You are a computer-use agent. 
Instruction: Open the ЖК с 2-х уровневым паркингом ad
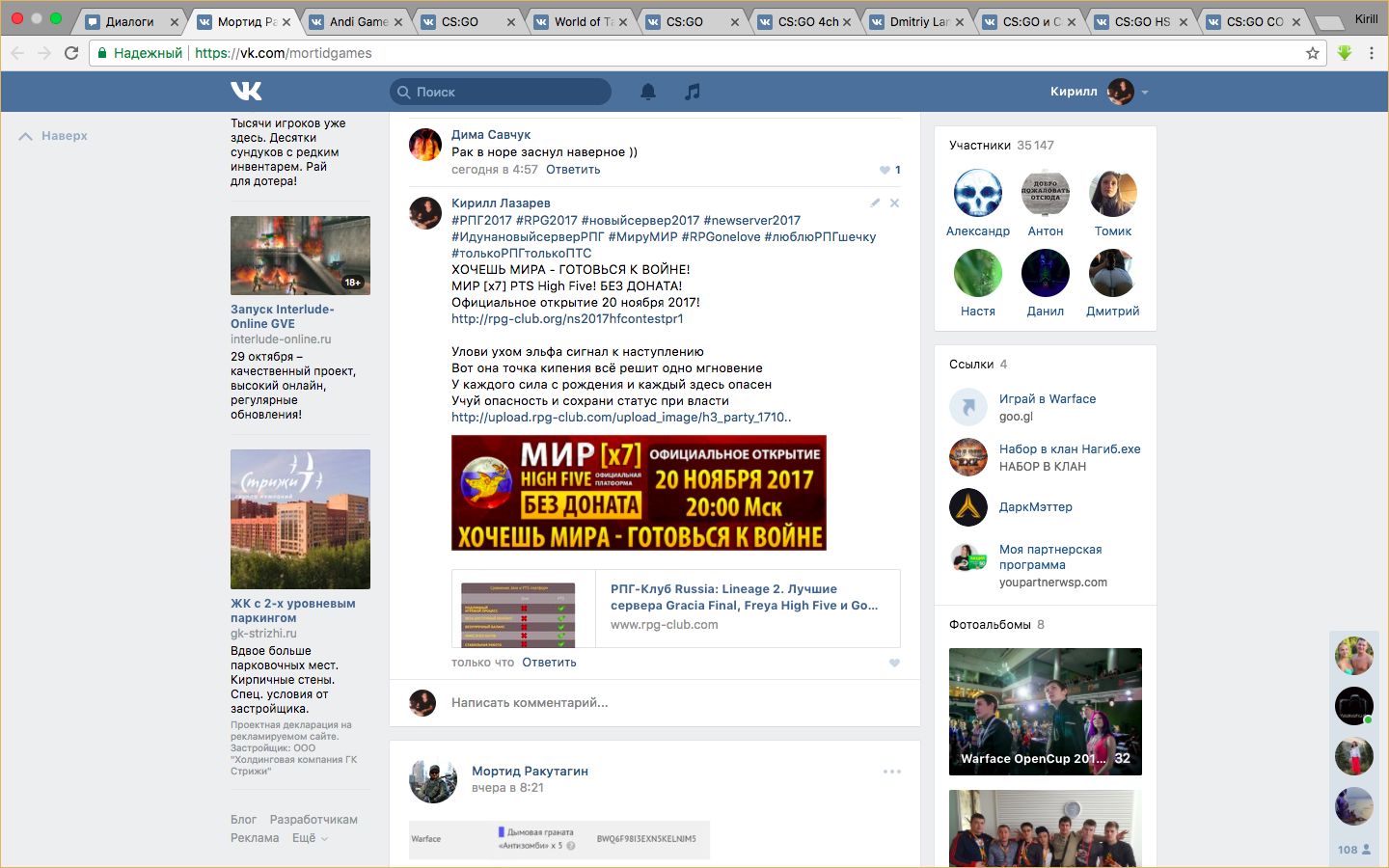click(293, 610)
